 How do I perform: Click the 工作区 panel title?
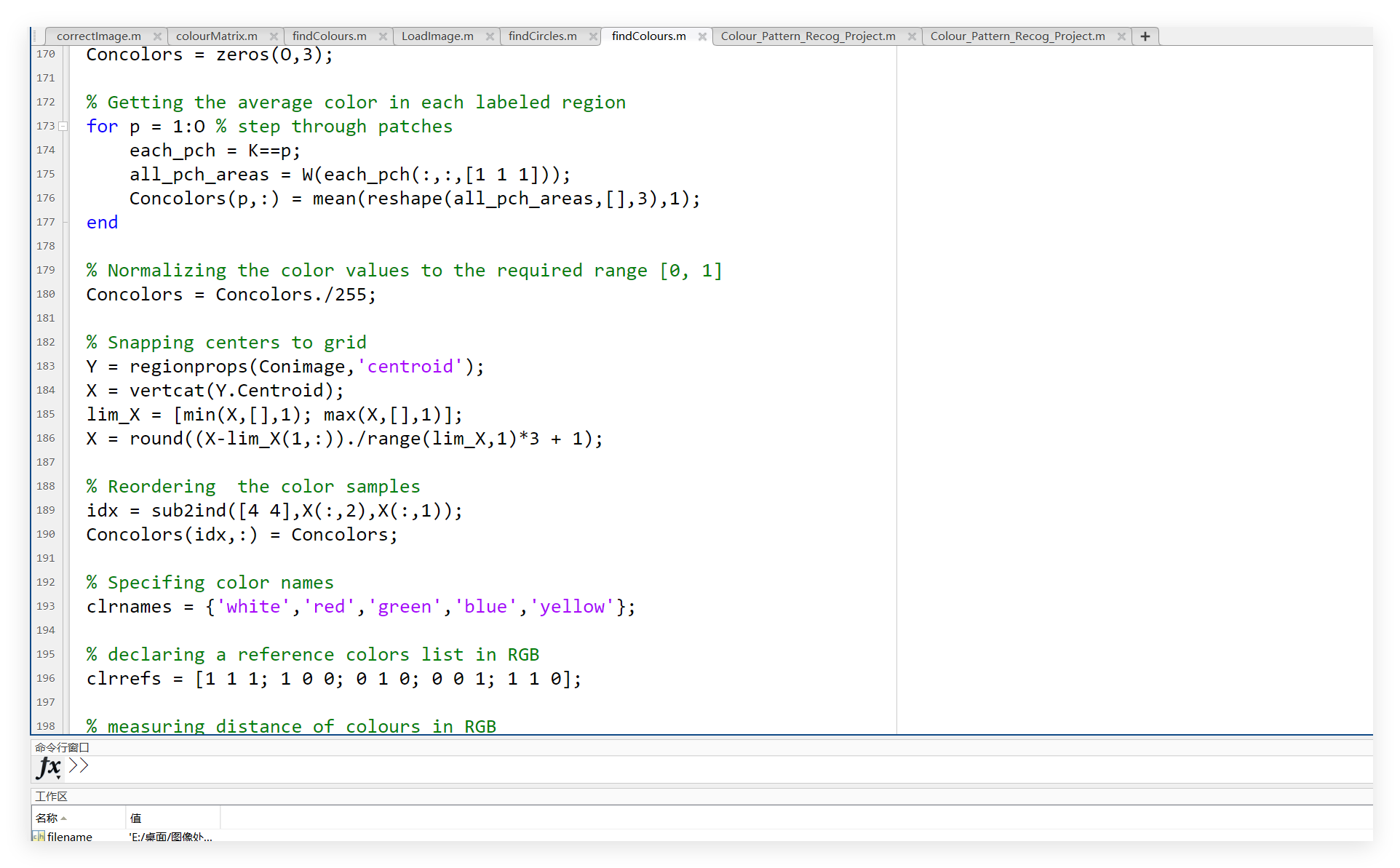[x=51, y=796]
